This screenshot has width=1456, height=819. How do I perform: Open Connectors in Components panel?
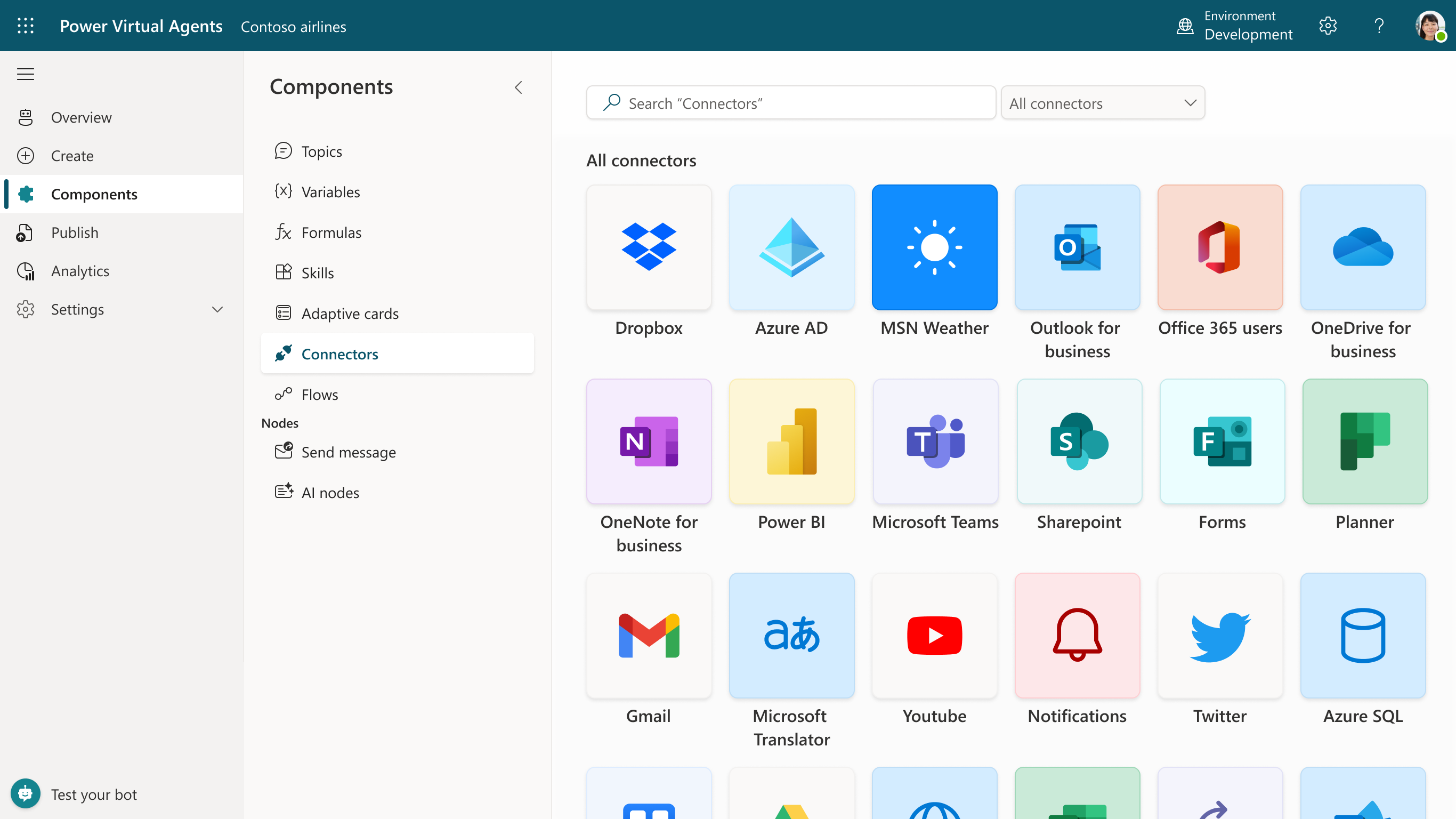pos(398,354)
